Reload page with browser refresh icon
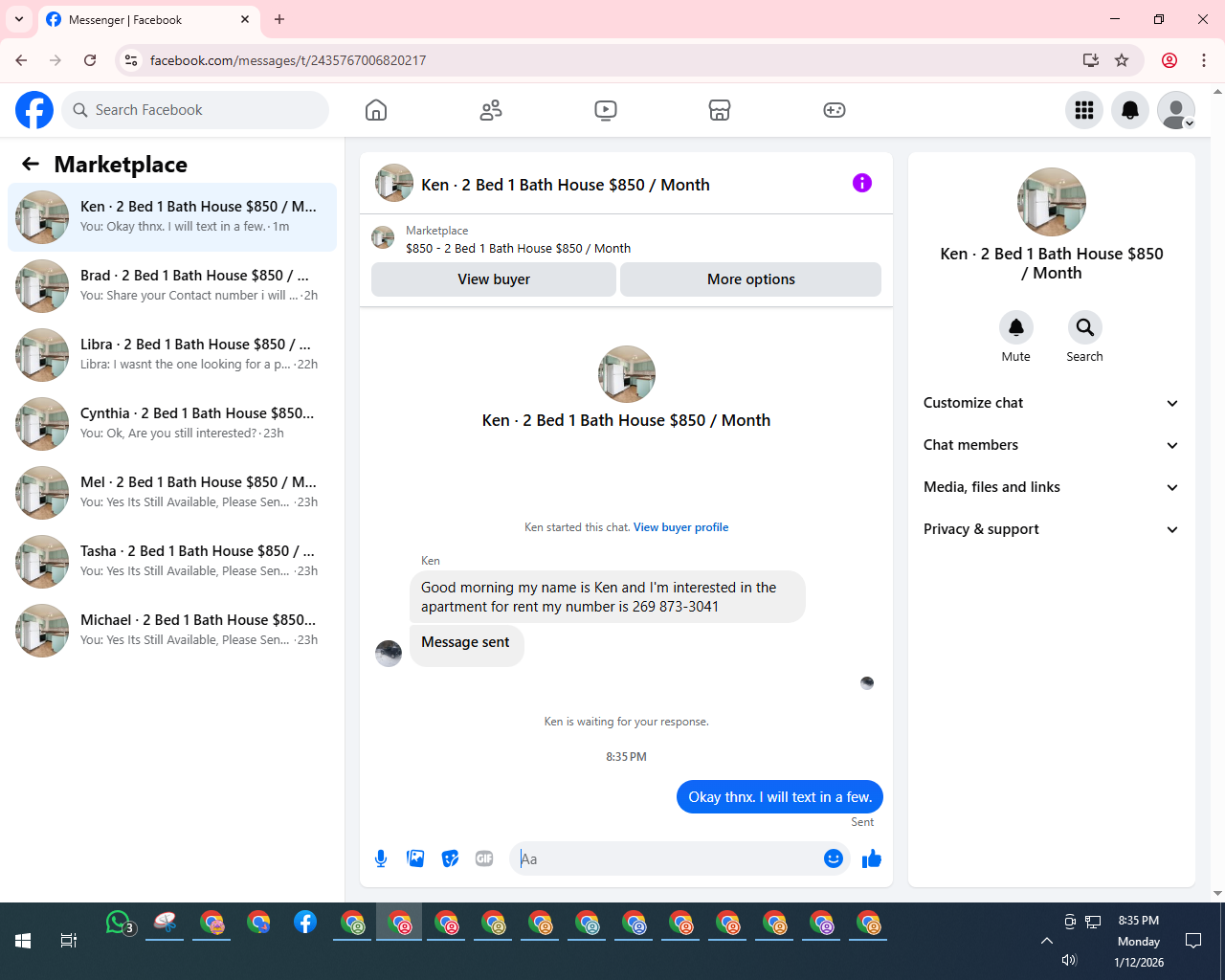 [90, 60]
